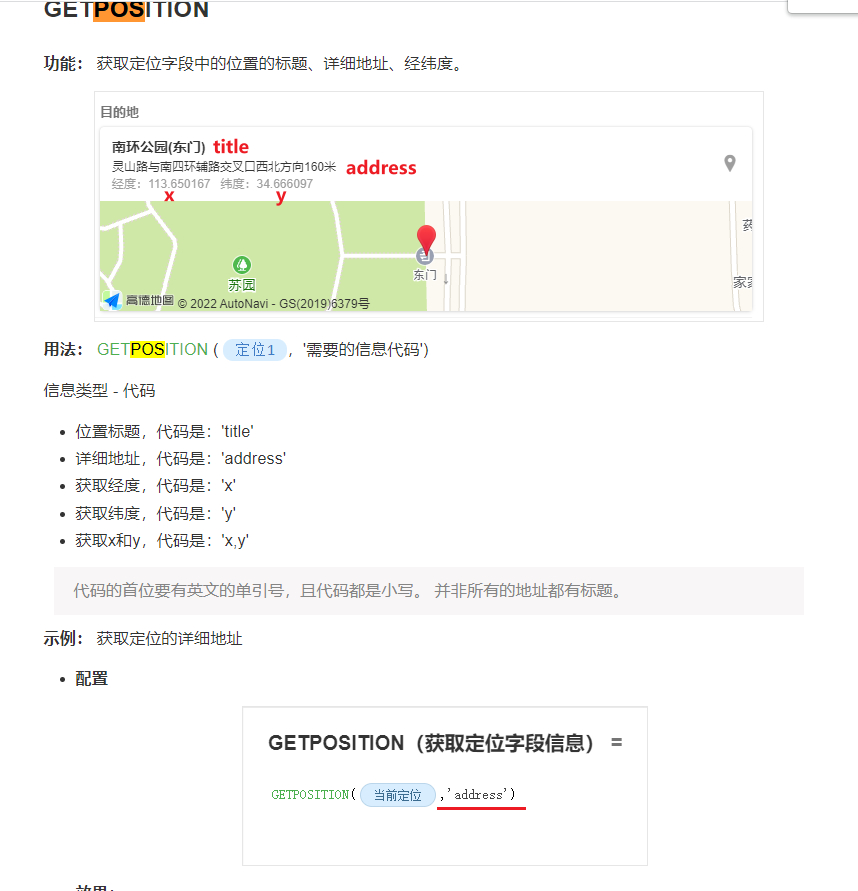Click the green 苏园 park icon on map
This screenshot has width=858, height=891.
pos(242,265)
